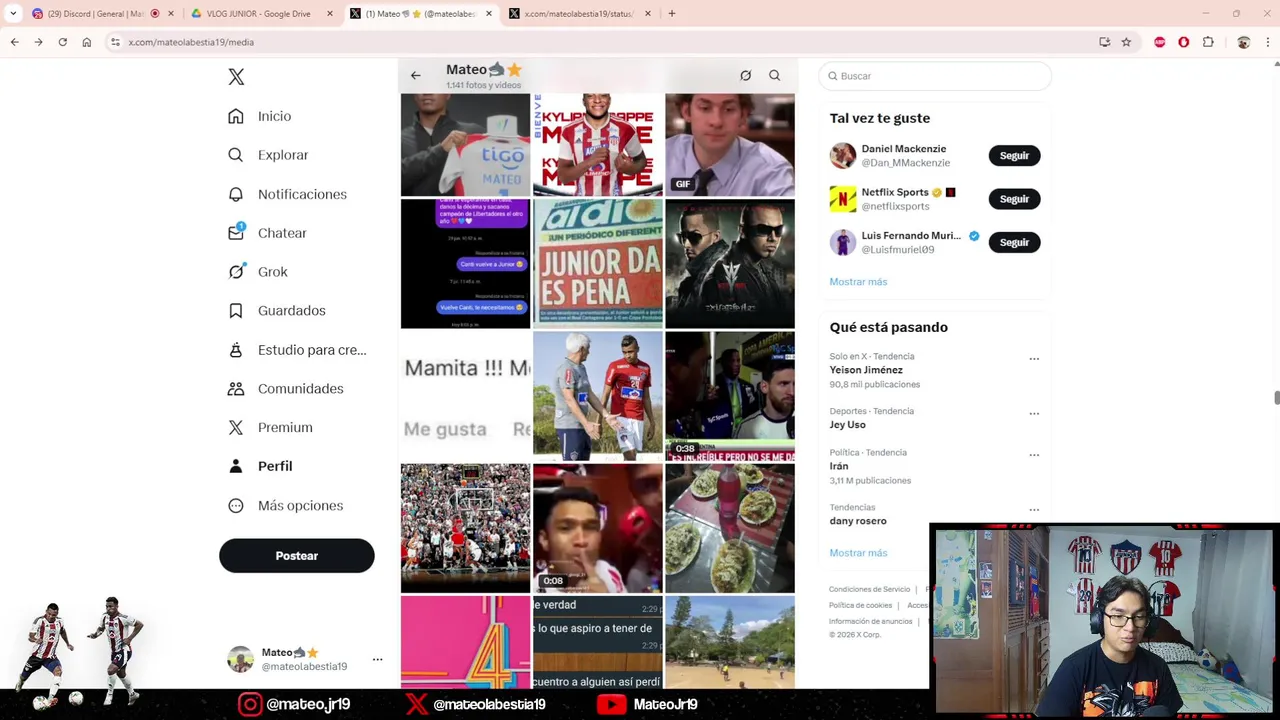
Task: Open Notificaciones bell icon
Action: (236, 194)
